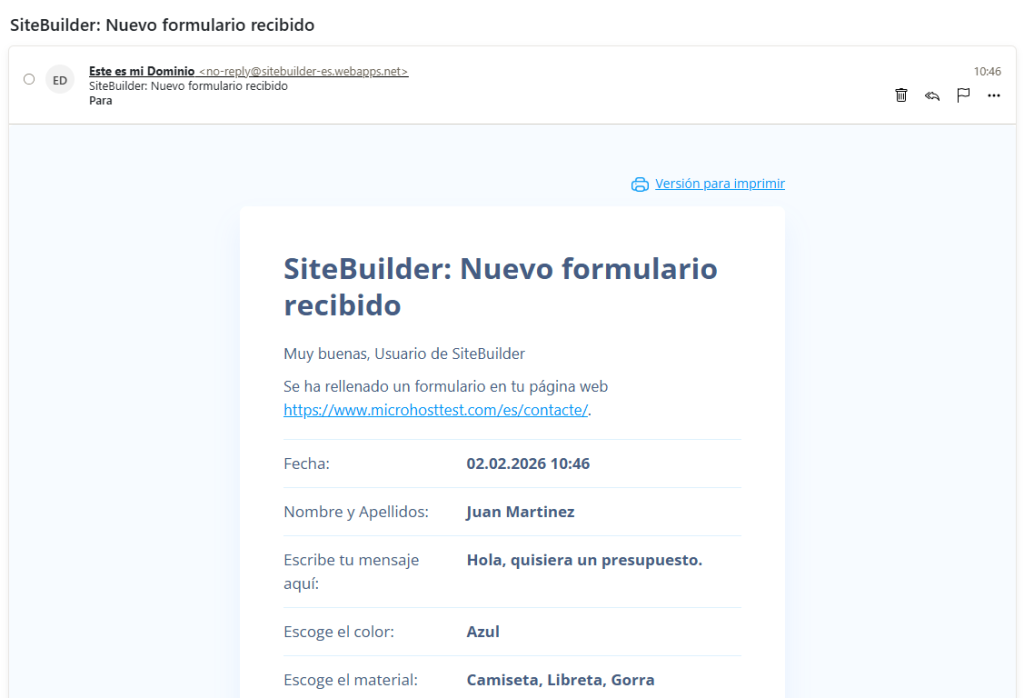This screenshot has height=698, width=1024.
Task: Click the email subject title at top
Action: [x=162, y=25]
